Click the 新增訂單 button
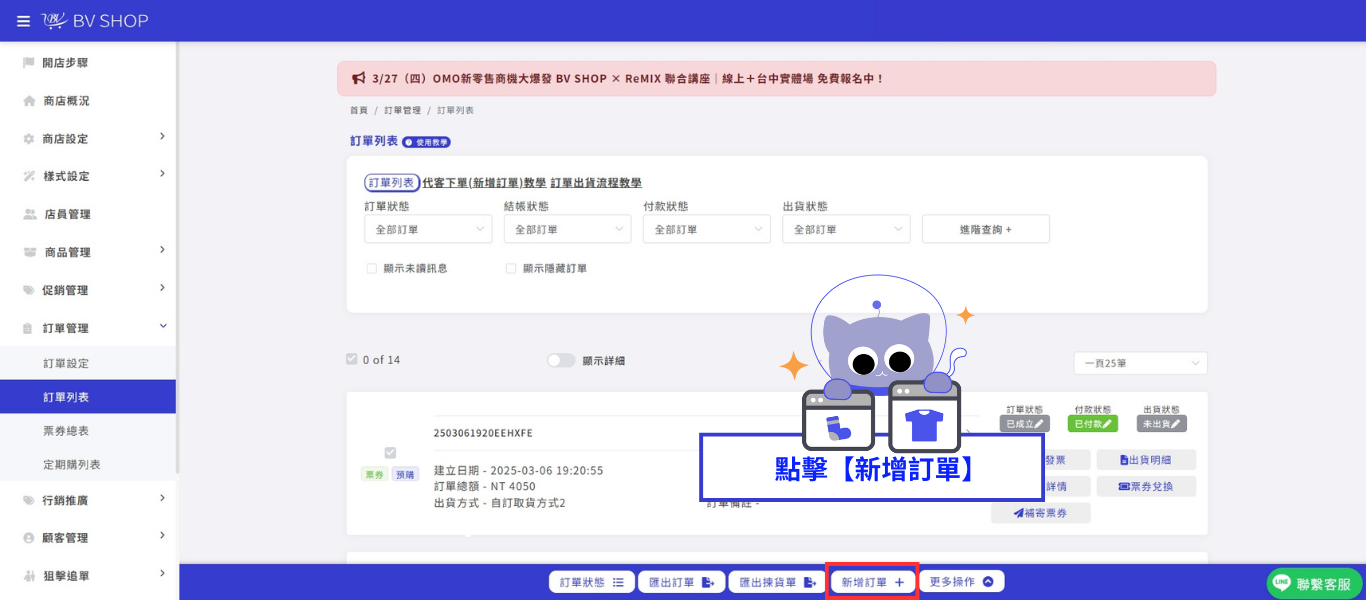 pos(873,582)
